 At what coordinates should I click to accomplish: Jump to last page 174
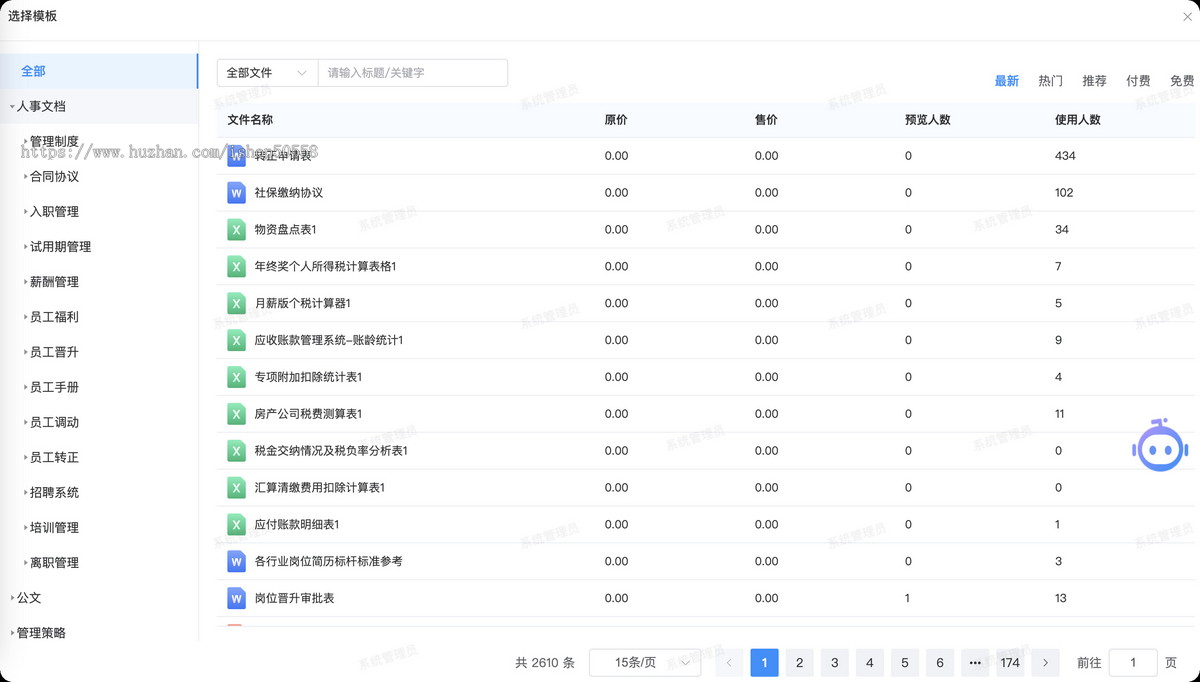(1010, 663)
